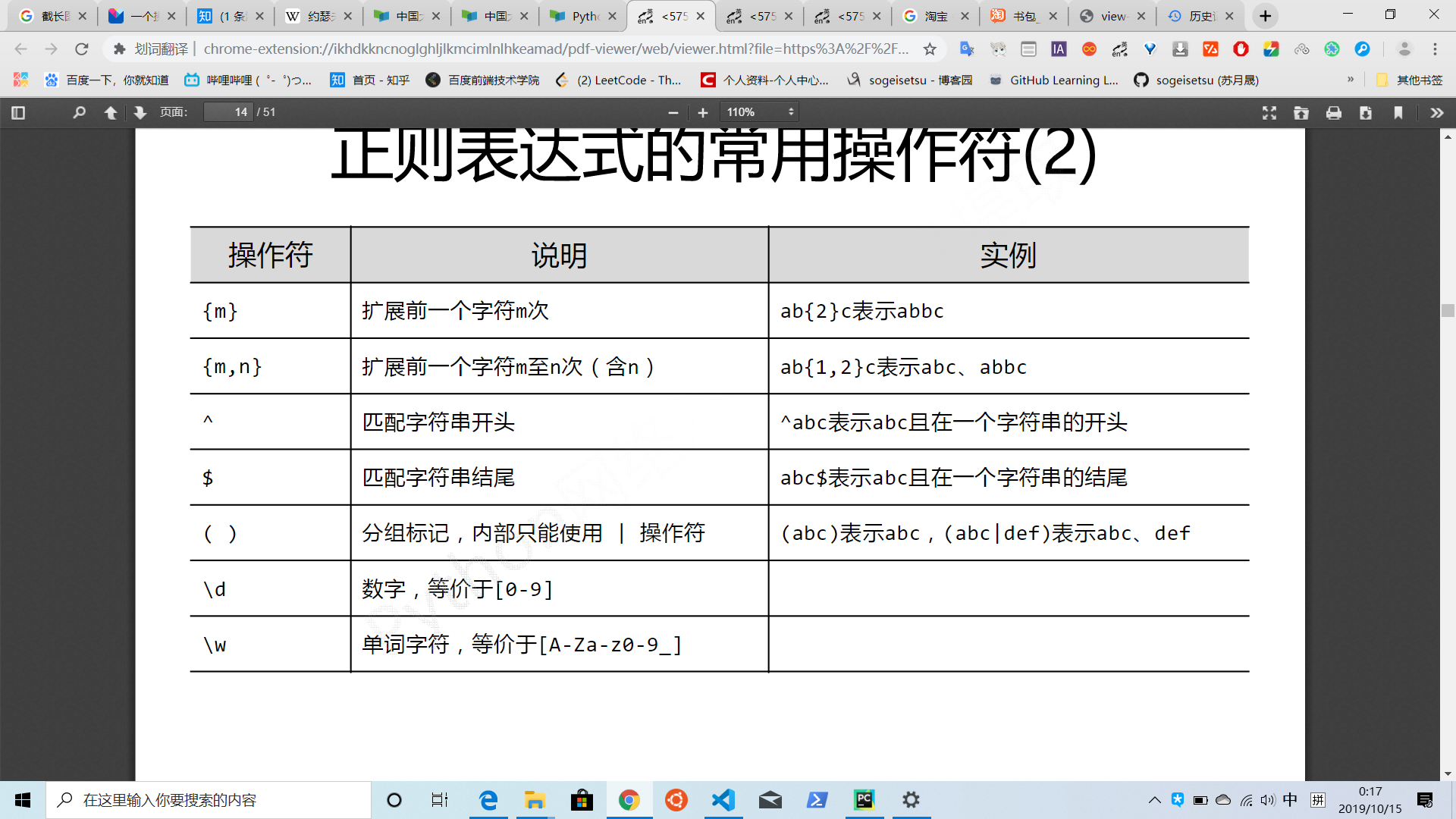Click the open file icon
The width and height of the screenshot is (1456, 819).
pos(1301,112)
